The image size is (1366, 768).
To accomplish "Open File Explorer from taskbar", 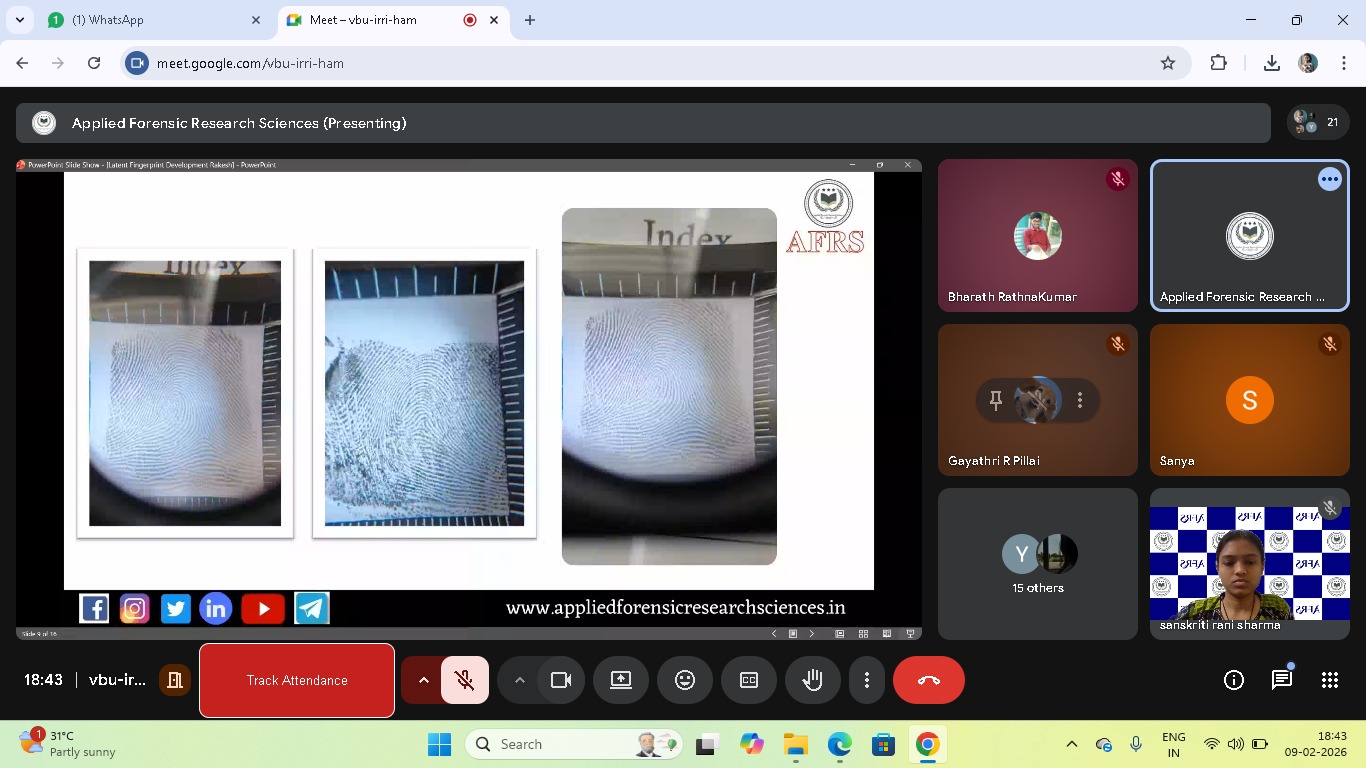I will [x=795, y=744].
